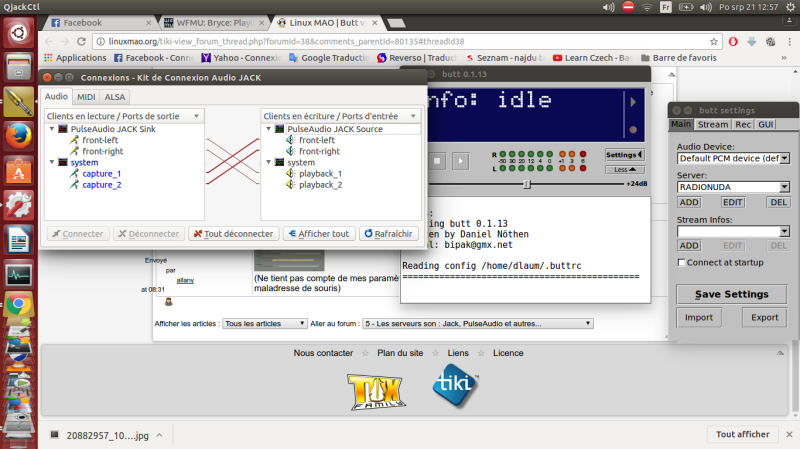Reload the Linux MAO page
The image size is (800, 449).
click(x=81, y=41)
